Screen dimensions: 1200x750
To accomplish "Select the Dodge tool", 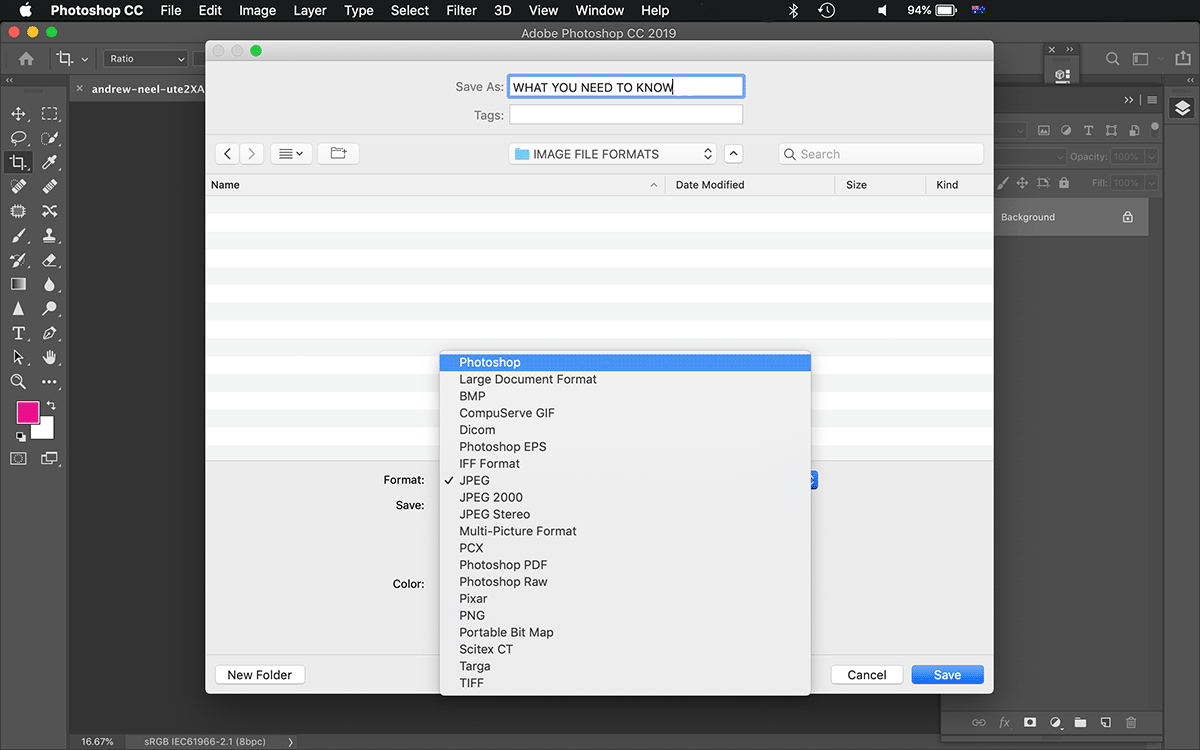I will click(50, 309).
